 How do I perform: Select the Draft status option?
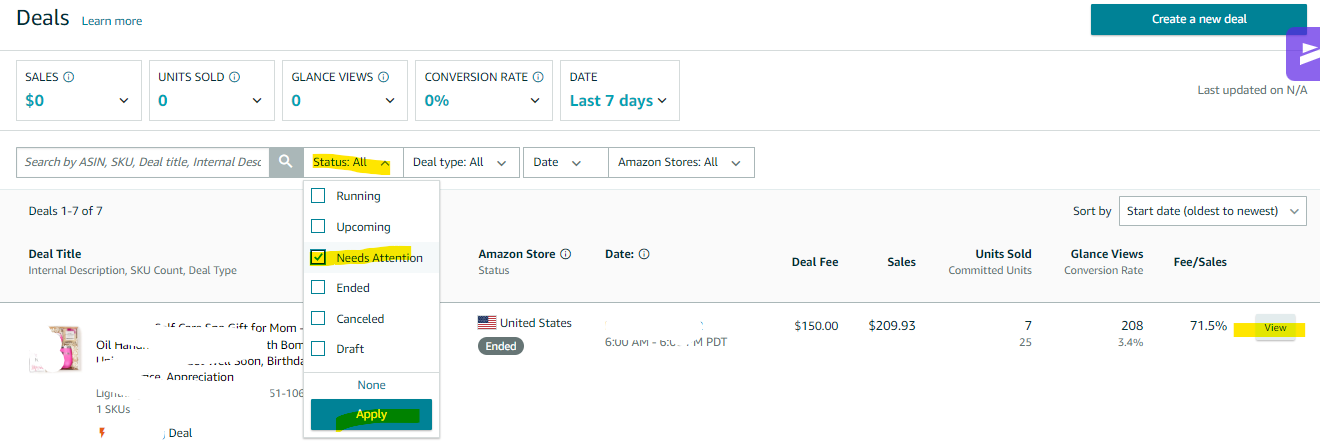318,349
